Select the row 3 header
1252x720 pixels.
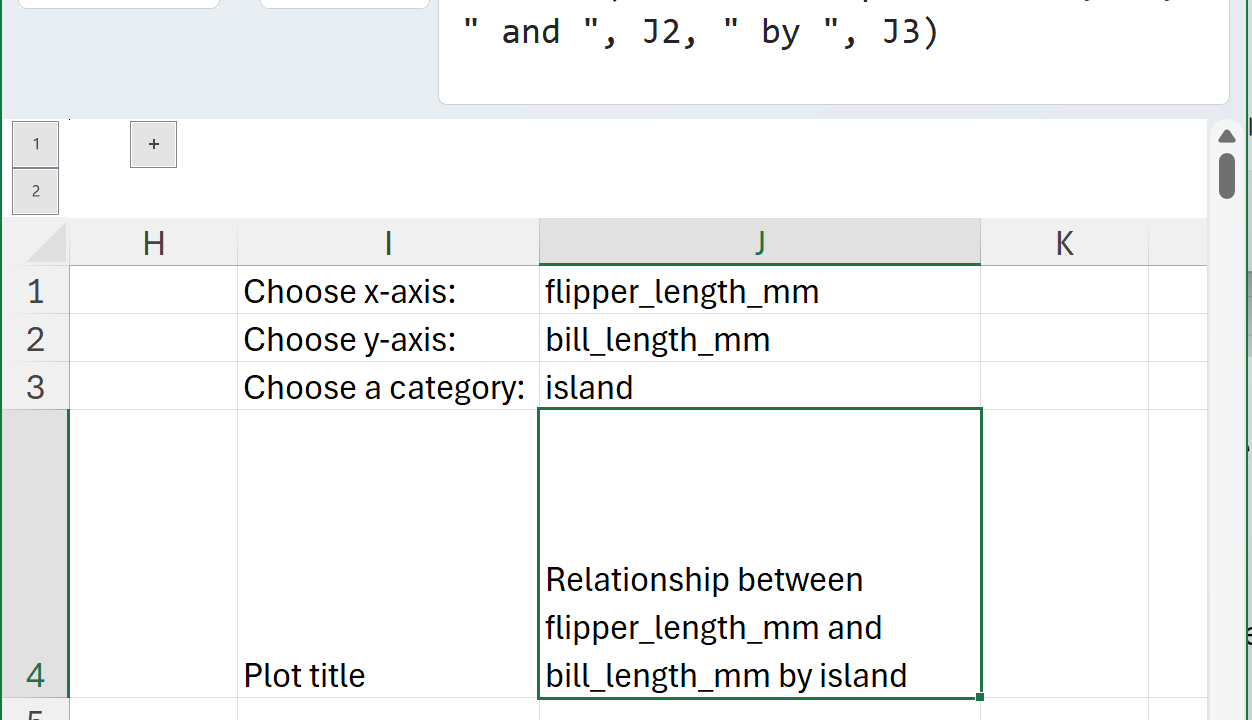pyautogui.click(x=35, y=387)
